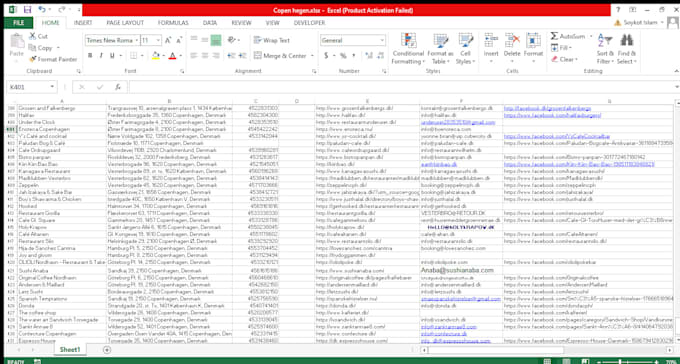Open the font name dropdown
The width and height of the screenshot is (680, 364).
pos(137,40)
